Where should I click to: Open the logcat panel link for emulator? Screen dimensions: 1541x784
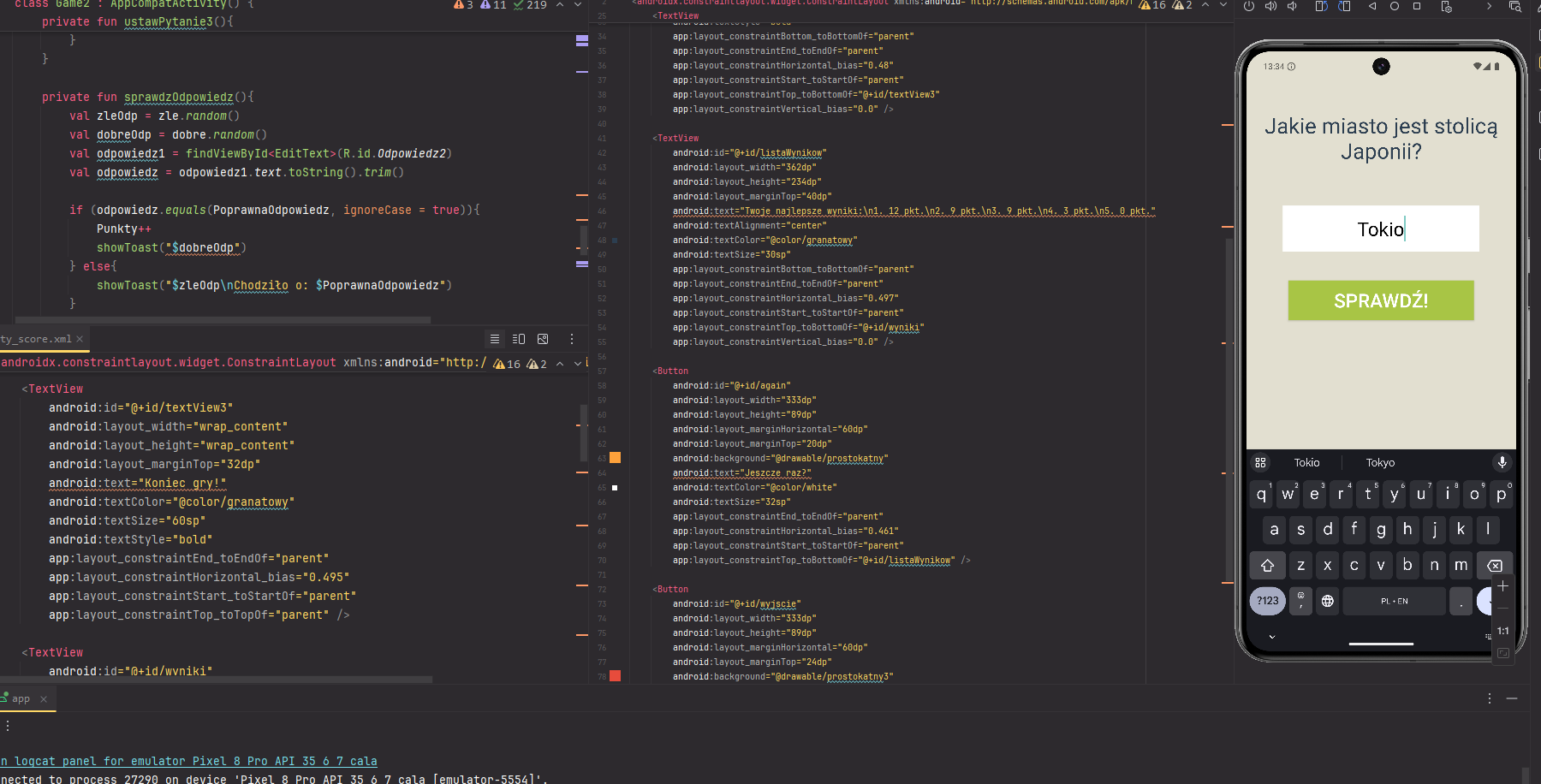188,761
